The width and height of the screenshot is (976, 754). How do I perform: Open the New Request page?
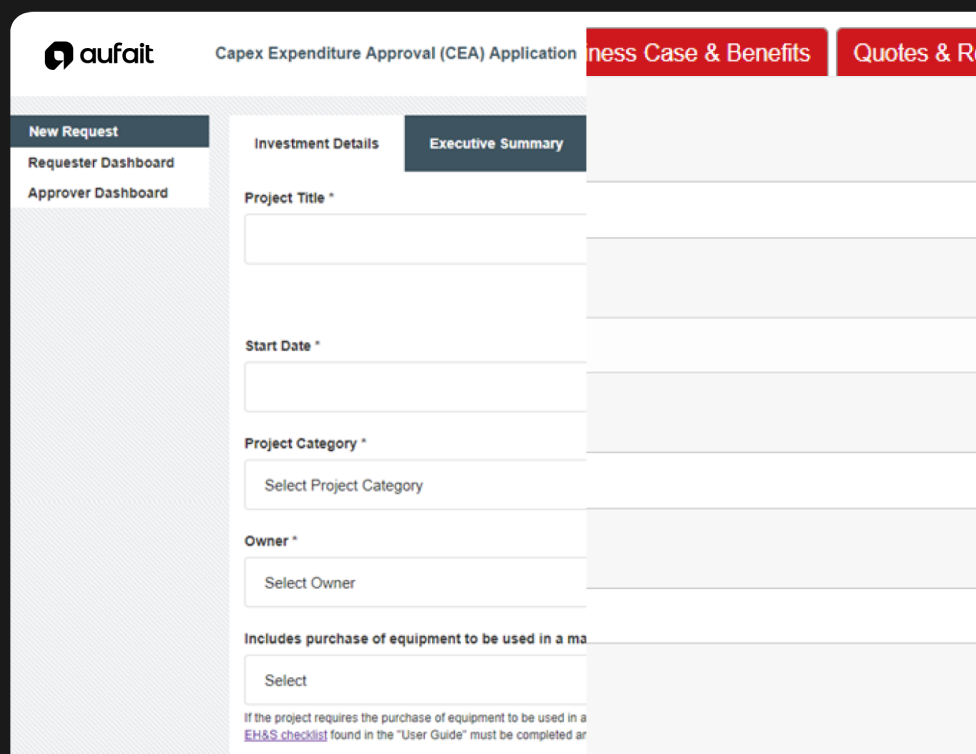tap(73, 131)
